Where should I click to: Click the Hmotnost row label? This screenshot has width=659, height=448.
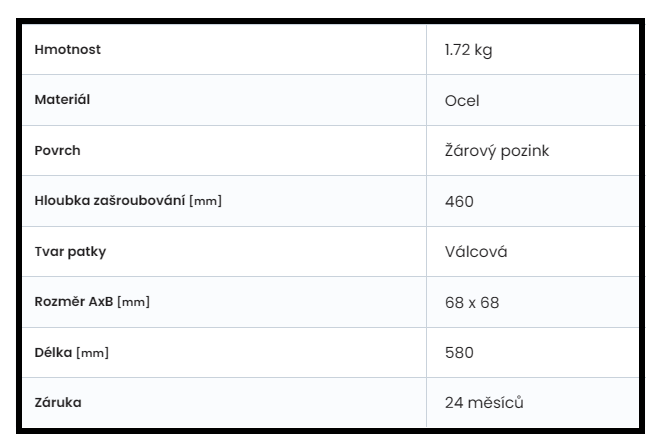68,50
